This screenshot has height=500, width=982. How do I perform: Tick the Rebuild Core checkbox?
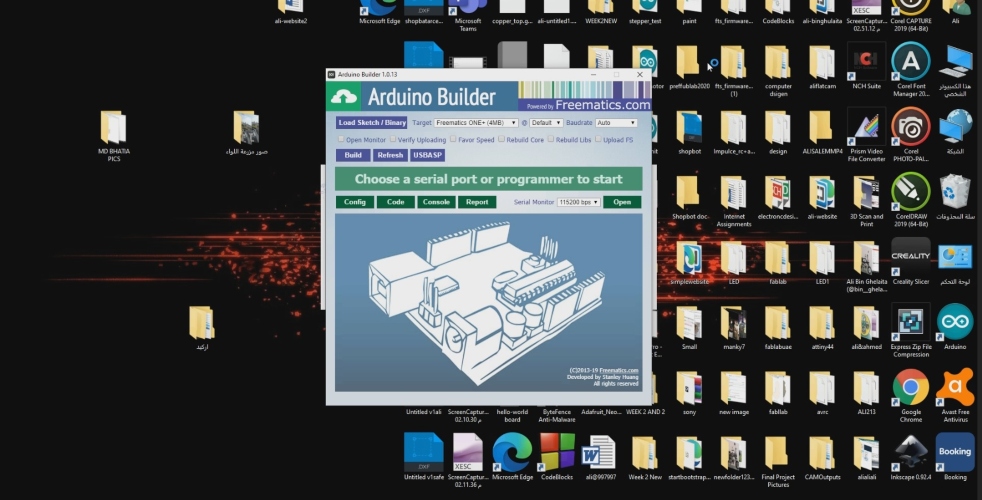tap(501, 139)
